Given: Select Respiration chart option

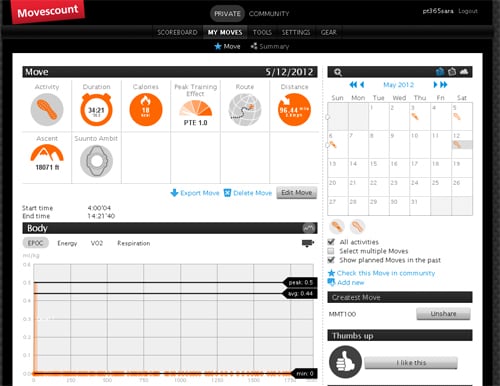Looking at the screenshot, I should (134, 243).
